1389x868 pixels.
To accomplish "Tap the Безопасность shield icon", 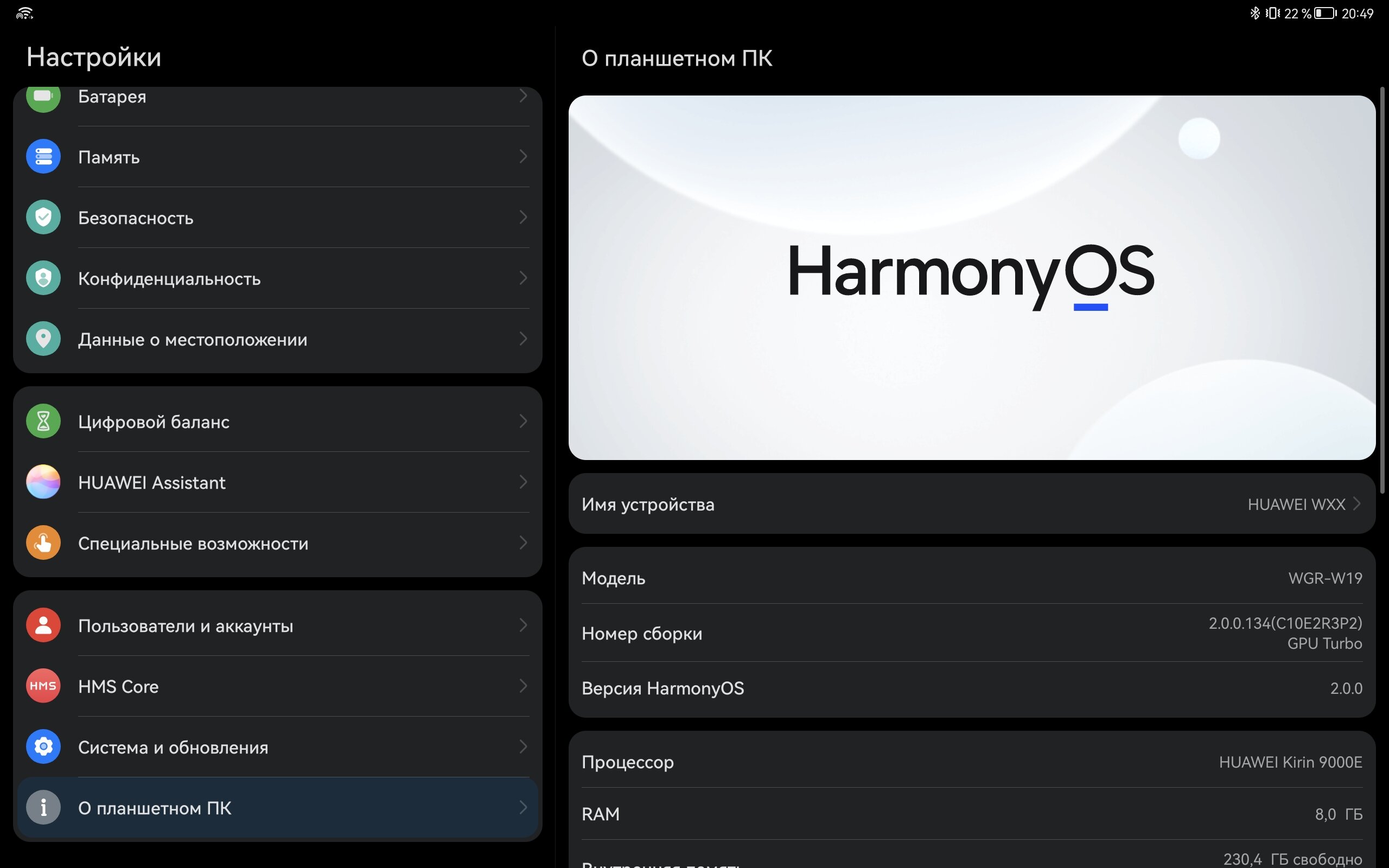I will (x=43, y=217).
